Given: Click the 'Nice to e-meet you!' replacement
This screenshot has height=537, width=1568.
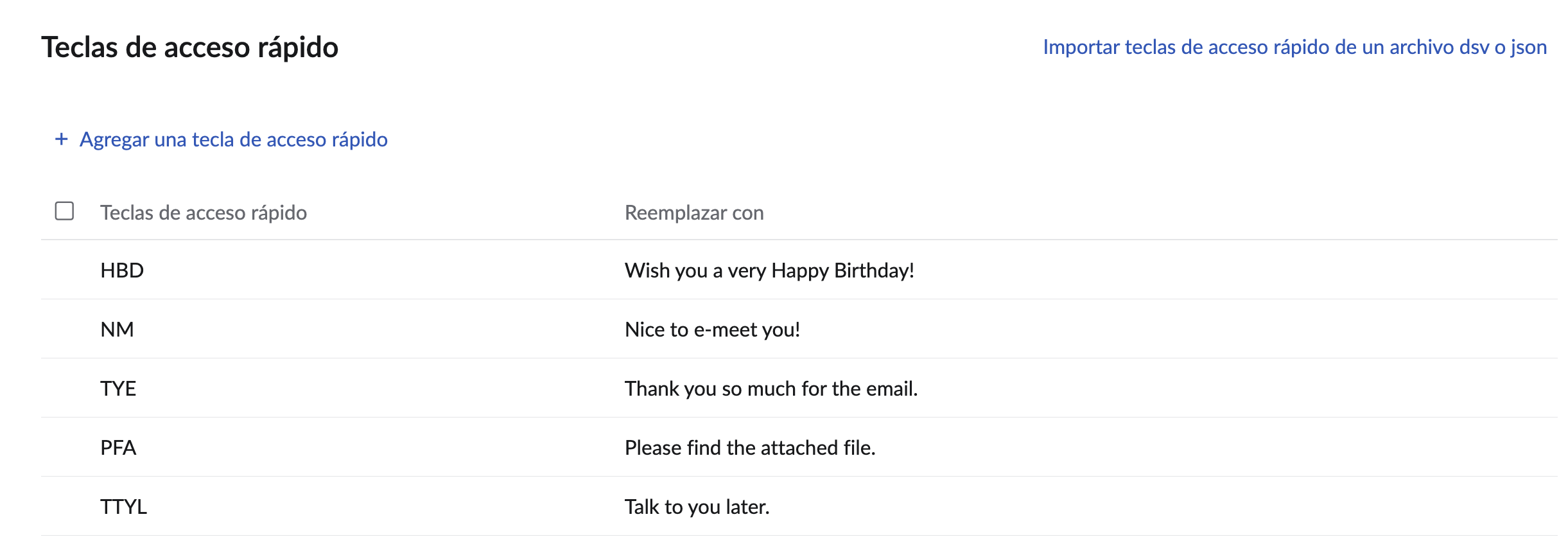Looking at the screenshot, I should (712, 330).
